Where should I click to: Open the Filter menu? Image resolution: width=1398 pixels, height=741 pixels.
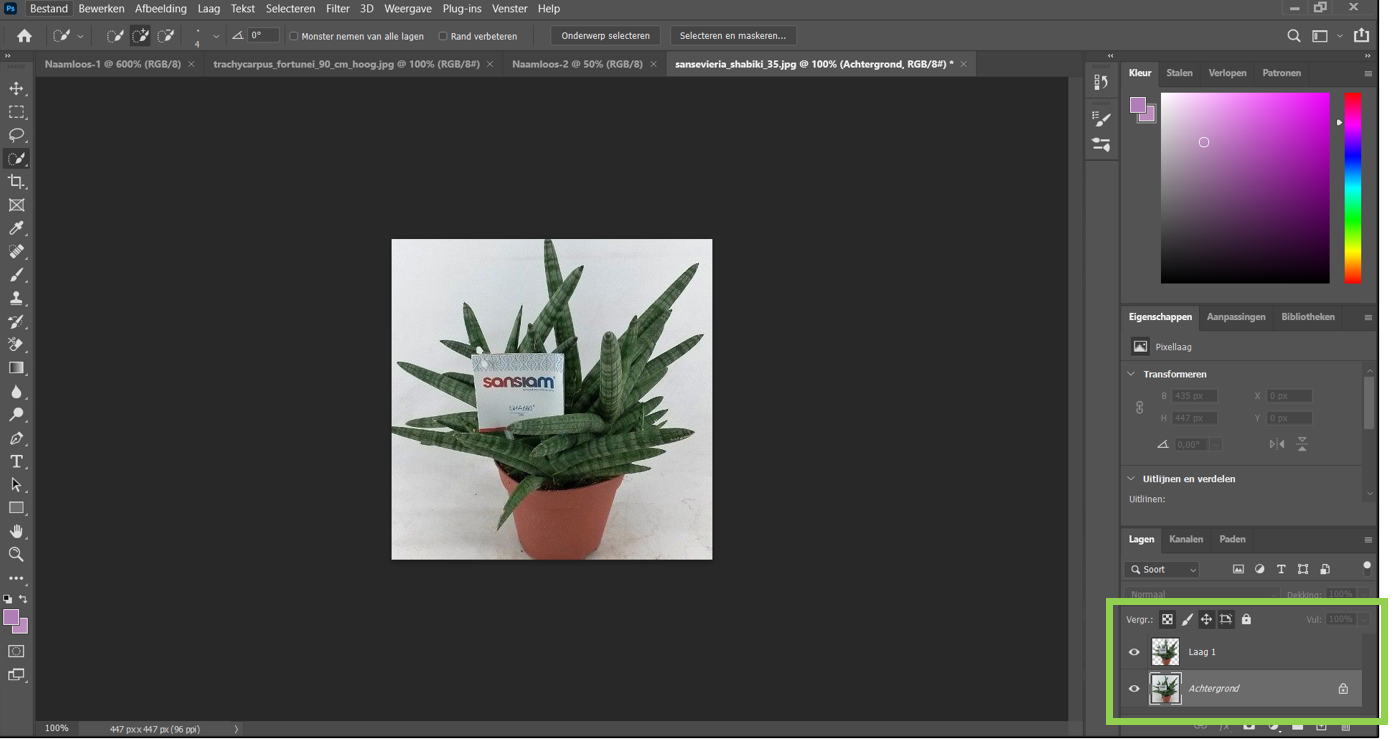point(337,9)
